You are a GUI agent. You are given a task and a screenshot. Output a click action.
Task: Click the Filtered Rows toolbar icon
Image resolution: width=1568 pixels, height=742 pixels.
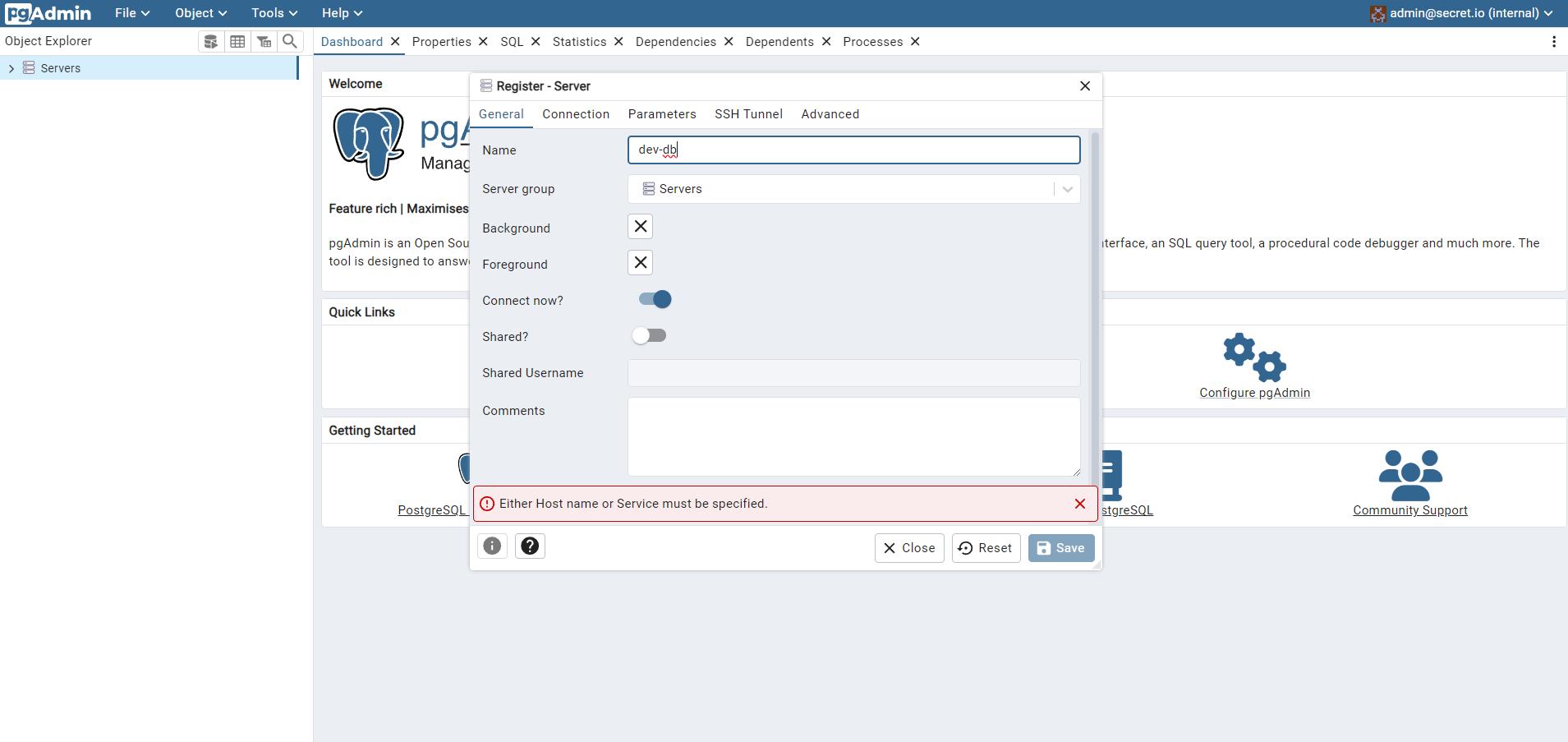point(264,41)
